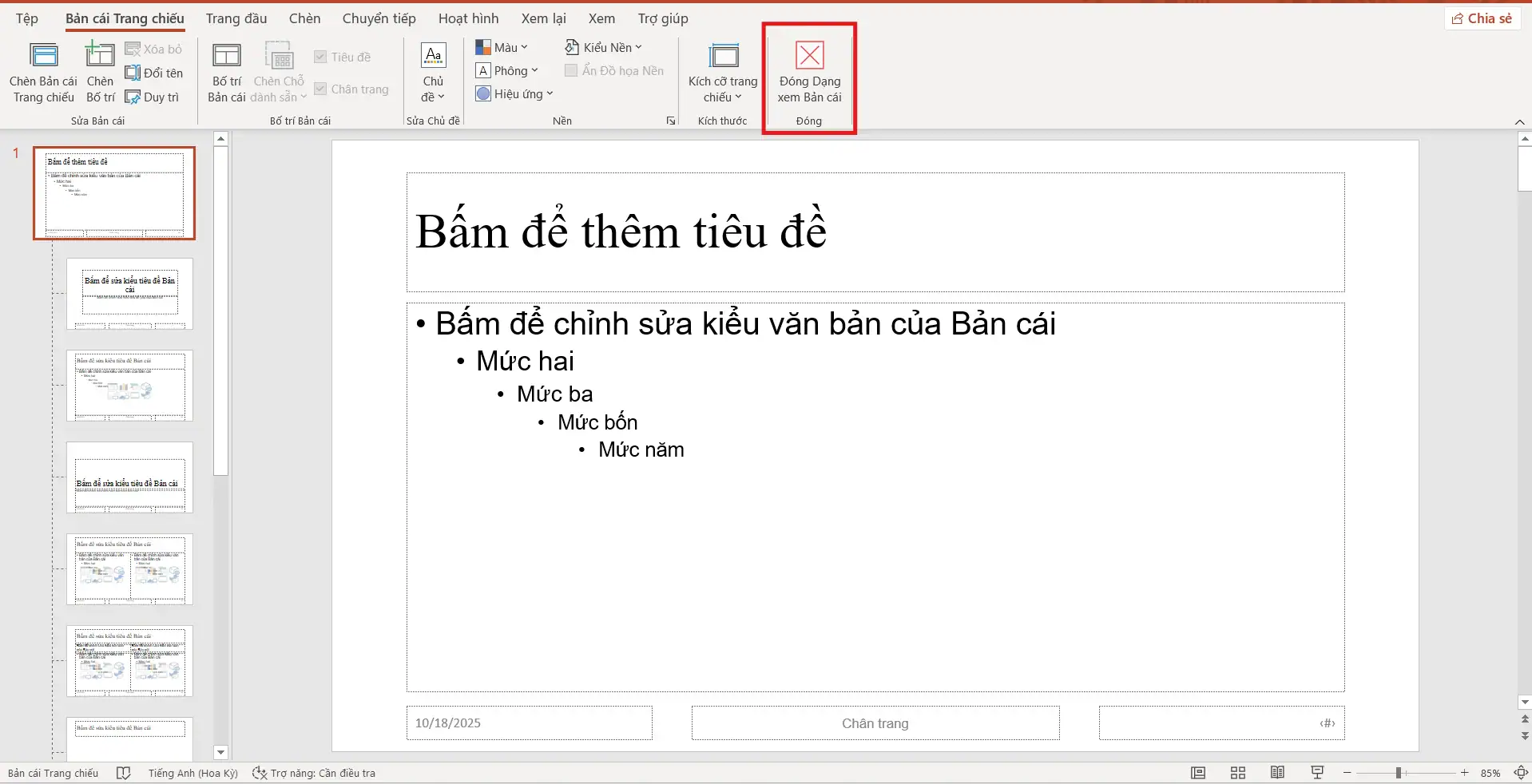Open the Màu dropdown
The image size is (1532, 784).
pos(502,47)
